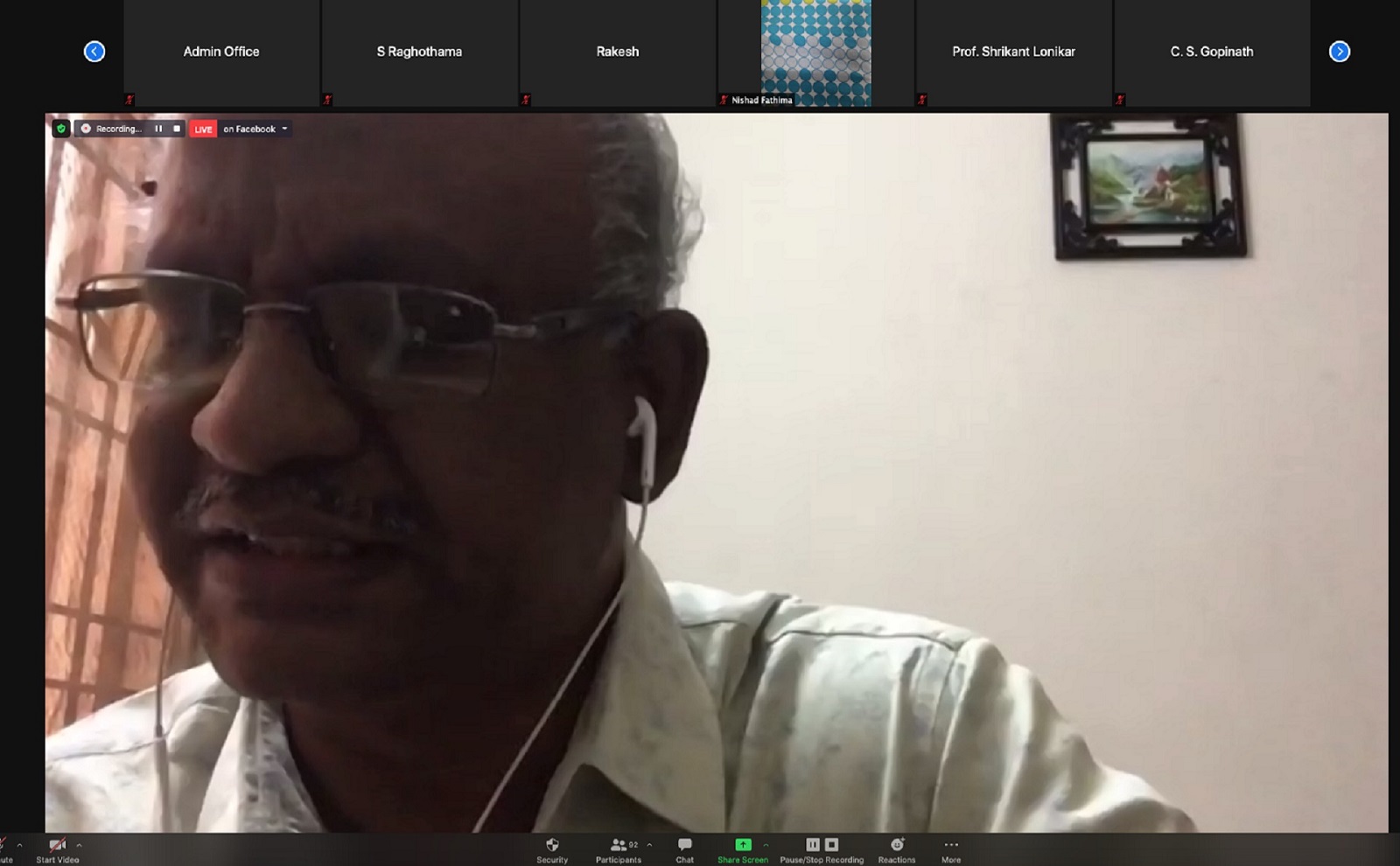Click the green encryption shield icon
The height and width of the screenshot is (866, 1400).
point(60,129)
